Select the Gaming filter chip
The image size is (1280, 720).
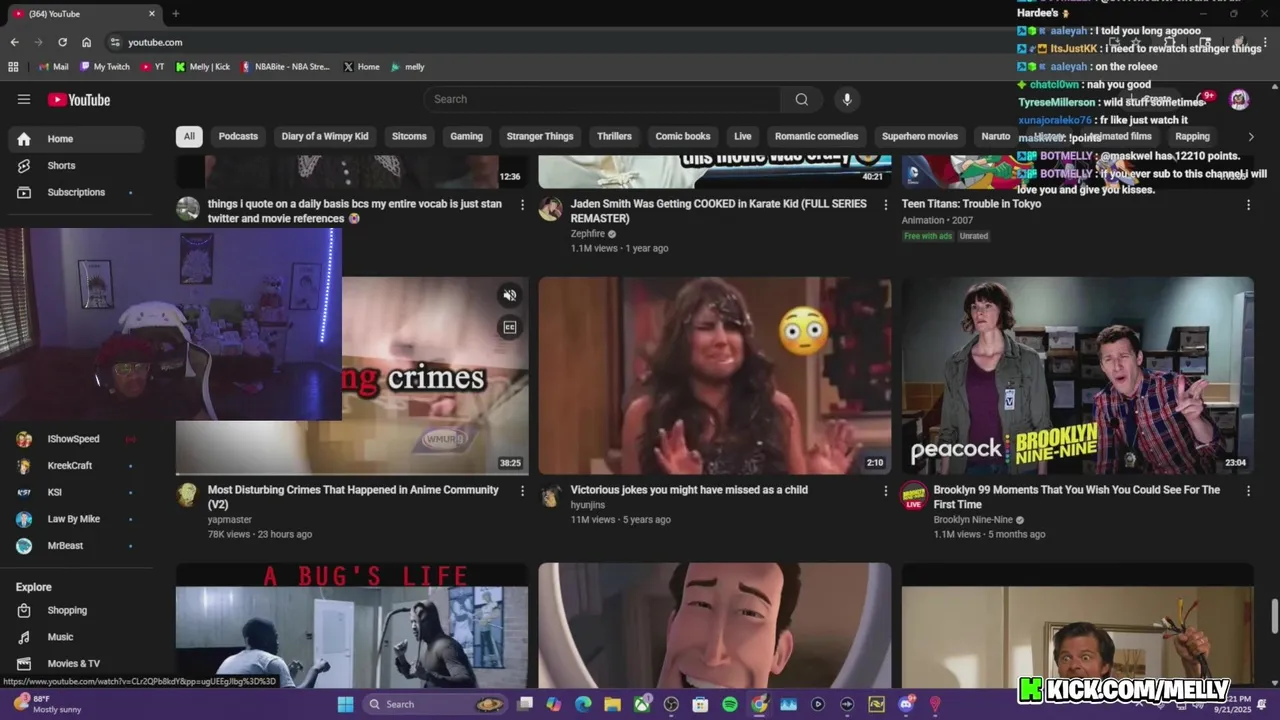(x=466, y=136)
